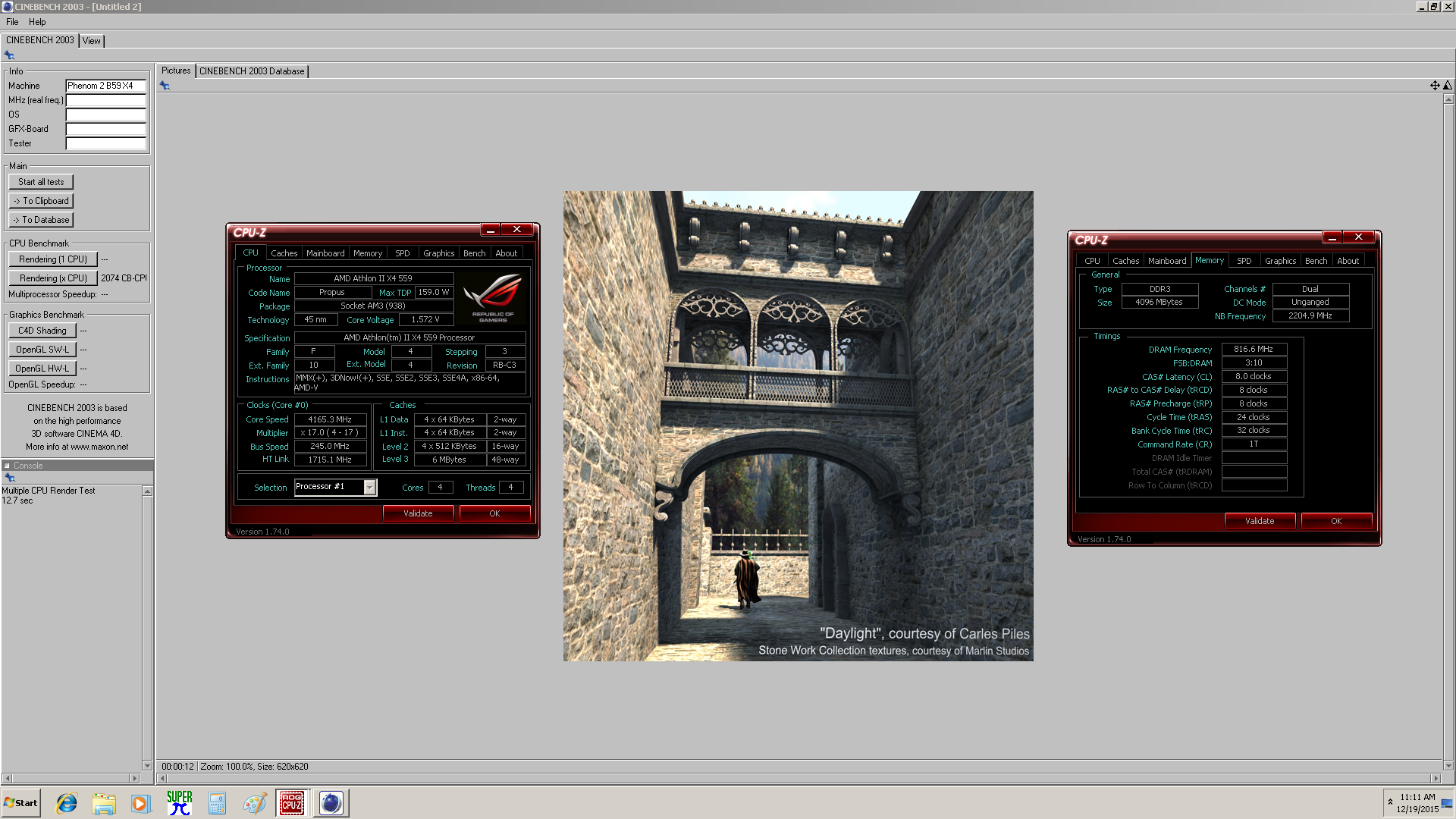Open the Calculator taskbar icon
The width and height of the screenshot is (1456, 819).
coord(217,803)
